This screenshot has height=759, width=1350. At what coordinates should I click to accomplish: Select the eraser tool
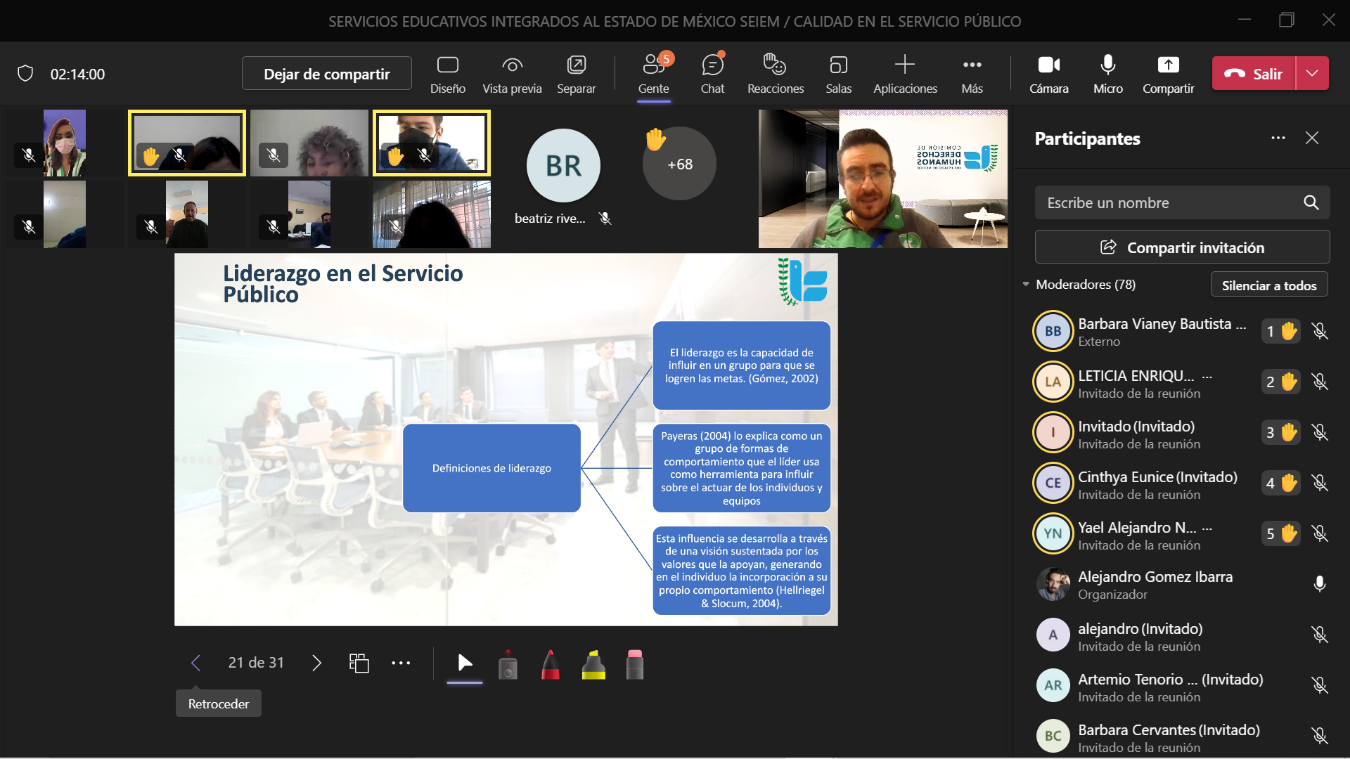click(635, 664)
